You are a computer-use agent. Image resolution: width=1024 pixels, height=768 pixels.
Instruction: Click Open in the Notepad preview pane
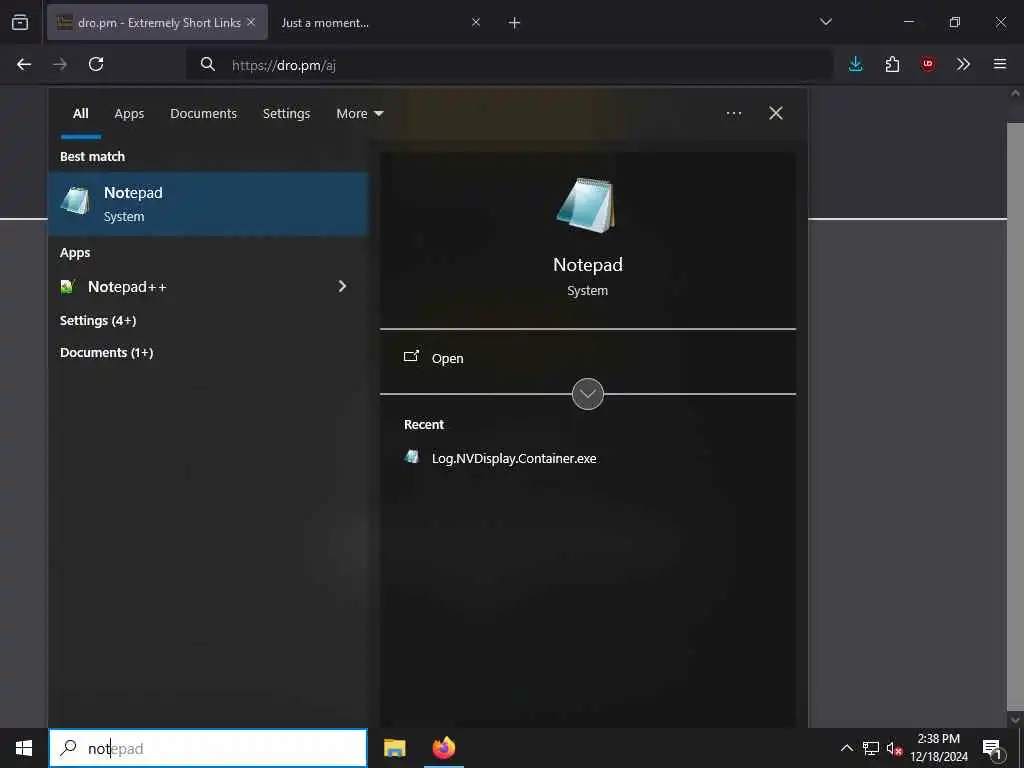pyautogui.click(x=447, y=359)
